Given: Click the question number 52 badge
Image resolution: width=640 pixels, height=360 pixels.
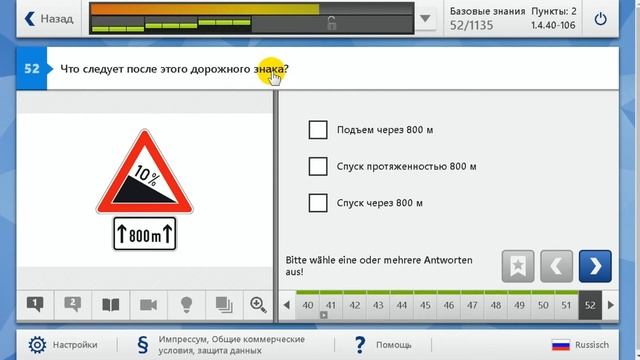Looking at the screenshot, I should click(x=32, y=69).
